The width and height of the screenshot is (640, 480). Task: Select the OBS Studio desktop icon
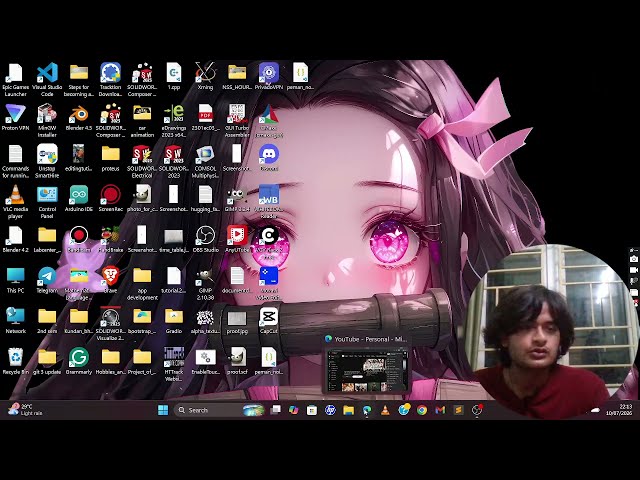pos(205,239)
